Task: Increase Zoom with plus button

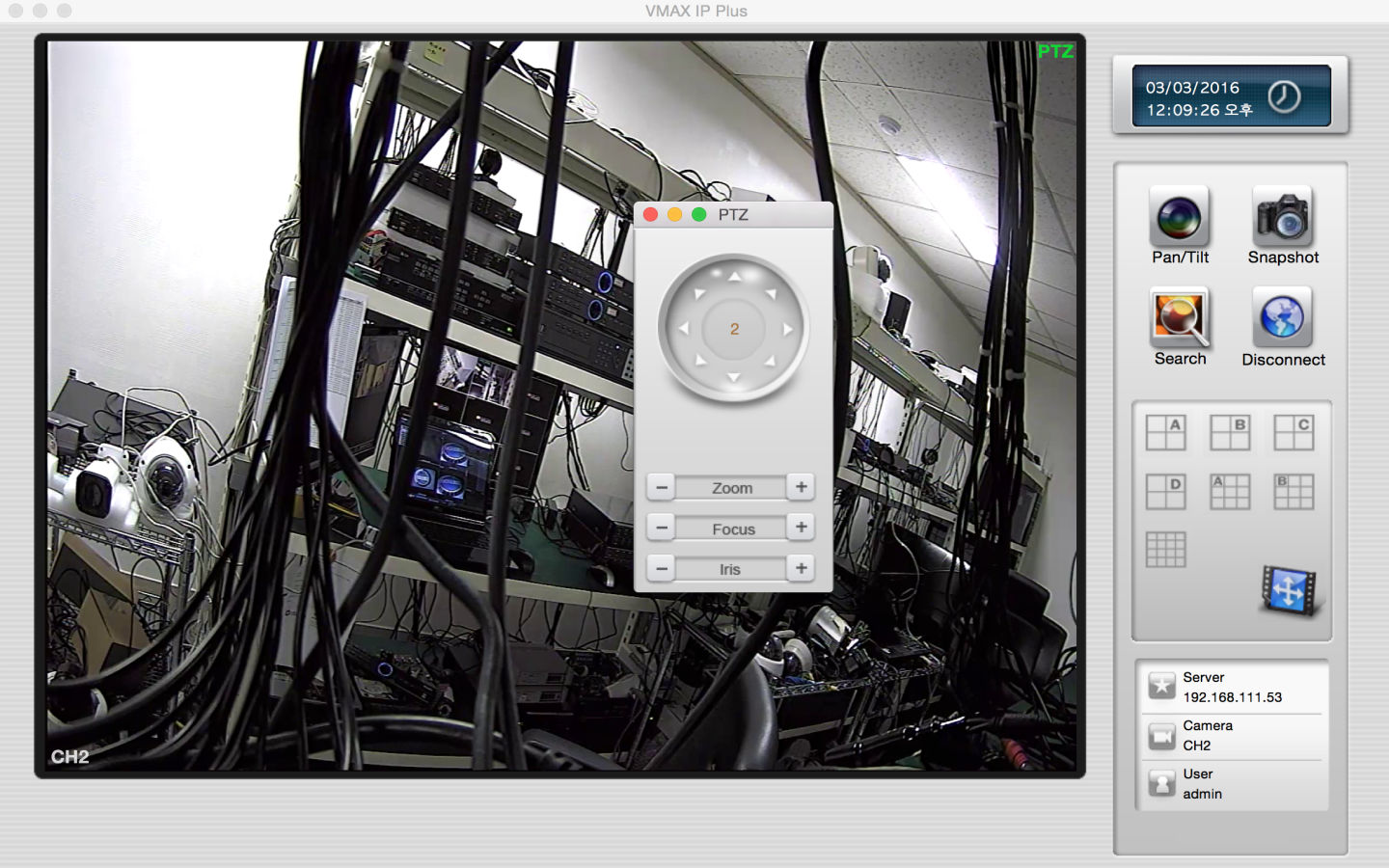Action: tap(801, 487)
